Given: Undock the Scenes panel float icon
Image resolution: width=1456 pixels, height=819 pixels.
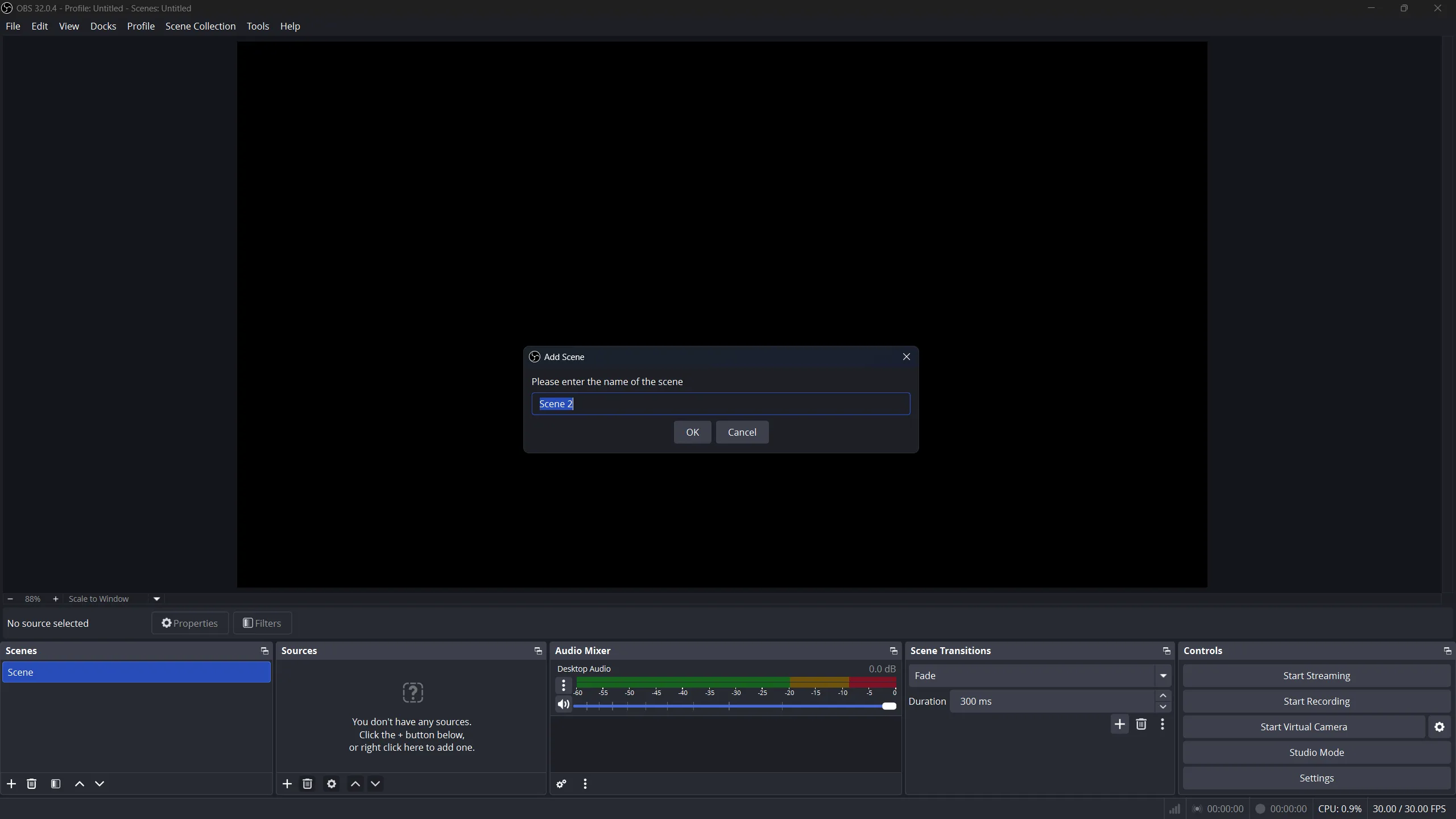Looking at the screenshot, I should [x=264, y=651].
